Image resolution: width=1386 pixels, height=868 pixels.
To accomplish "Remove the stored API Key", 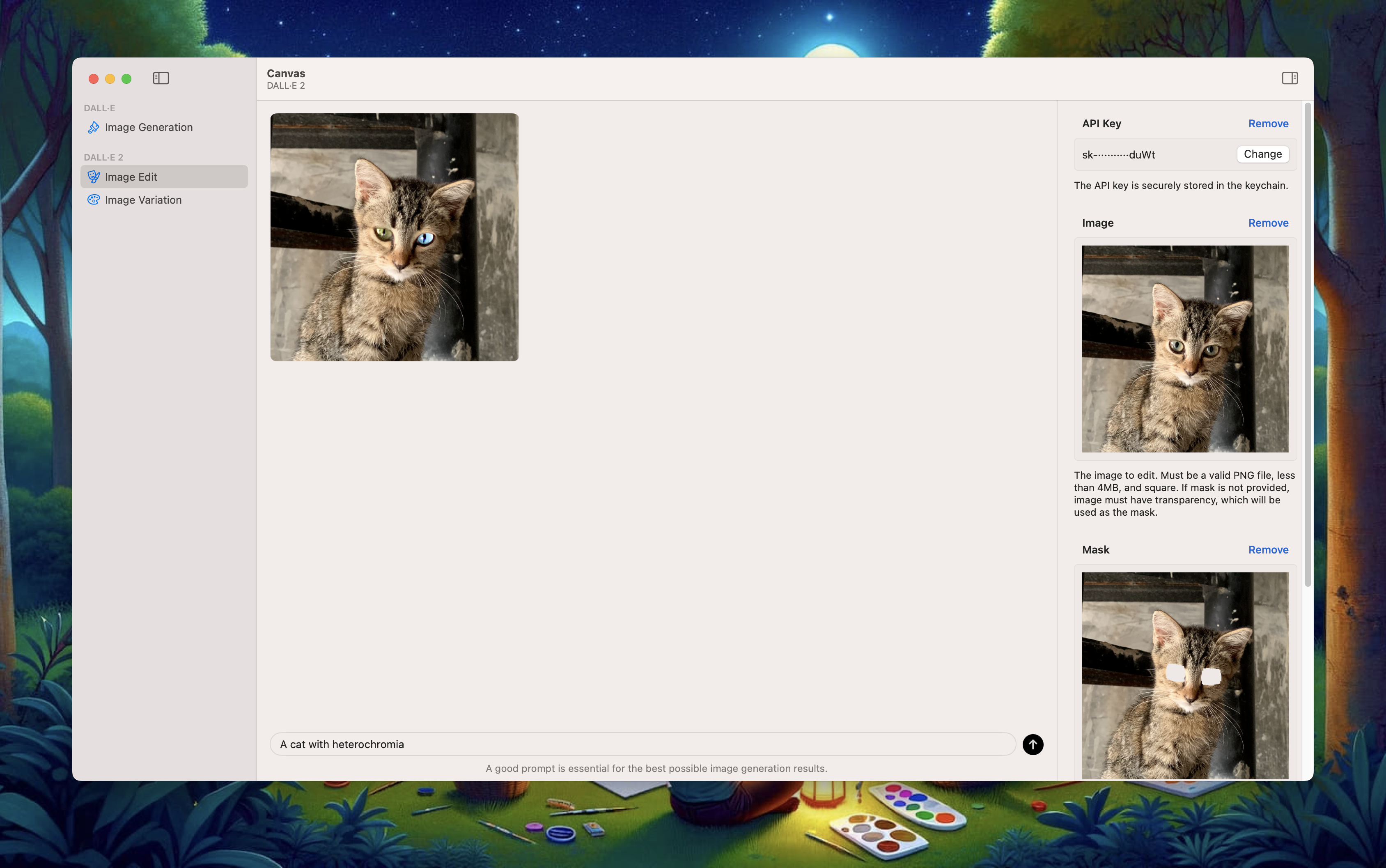I will (1268, 124).
